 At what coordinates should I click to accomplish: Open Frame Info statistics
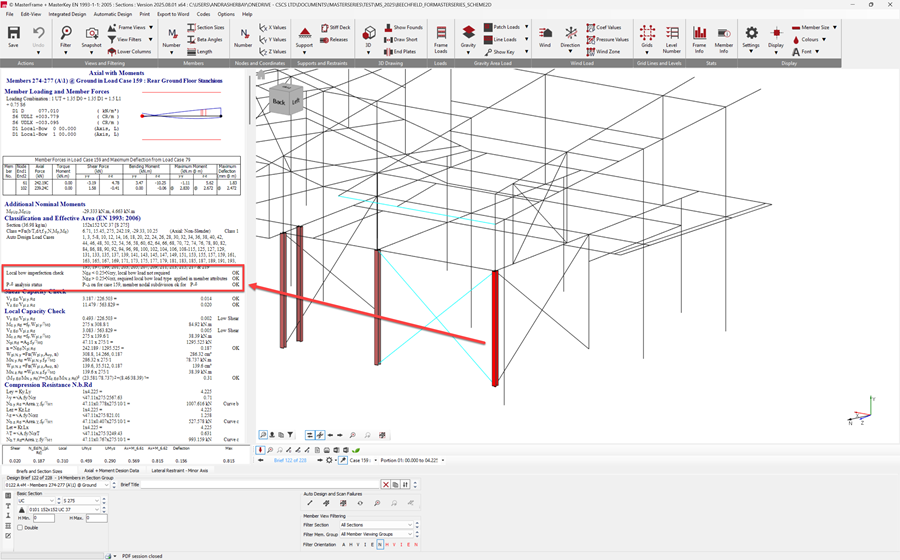click(699, 38)
